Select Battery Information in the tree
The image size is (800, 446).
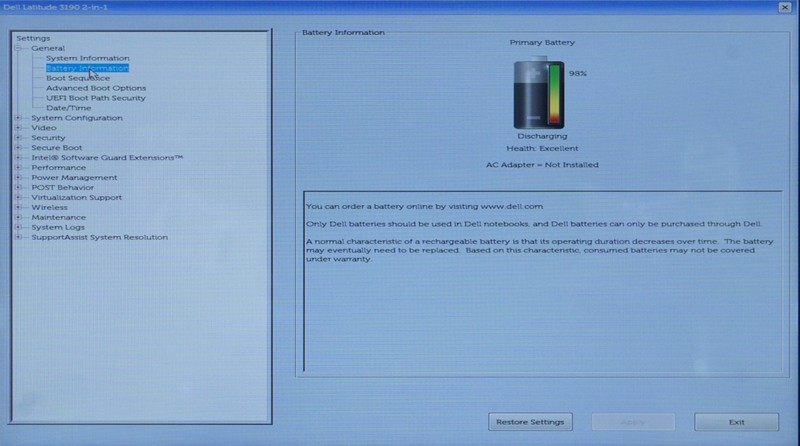87,68
